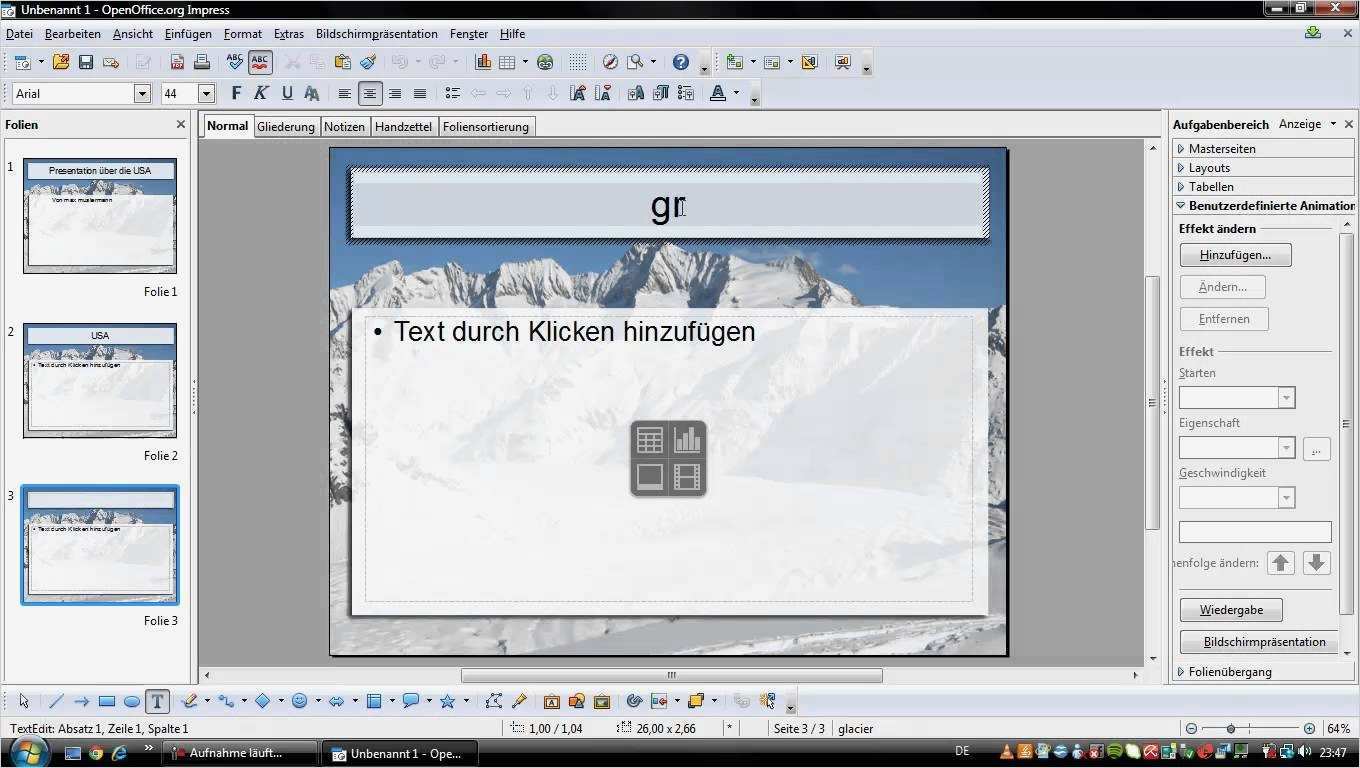Open the Geschwindigkeit dropdown
The image size is (1360, 768).
coord(1287,498)
